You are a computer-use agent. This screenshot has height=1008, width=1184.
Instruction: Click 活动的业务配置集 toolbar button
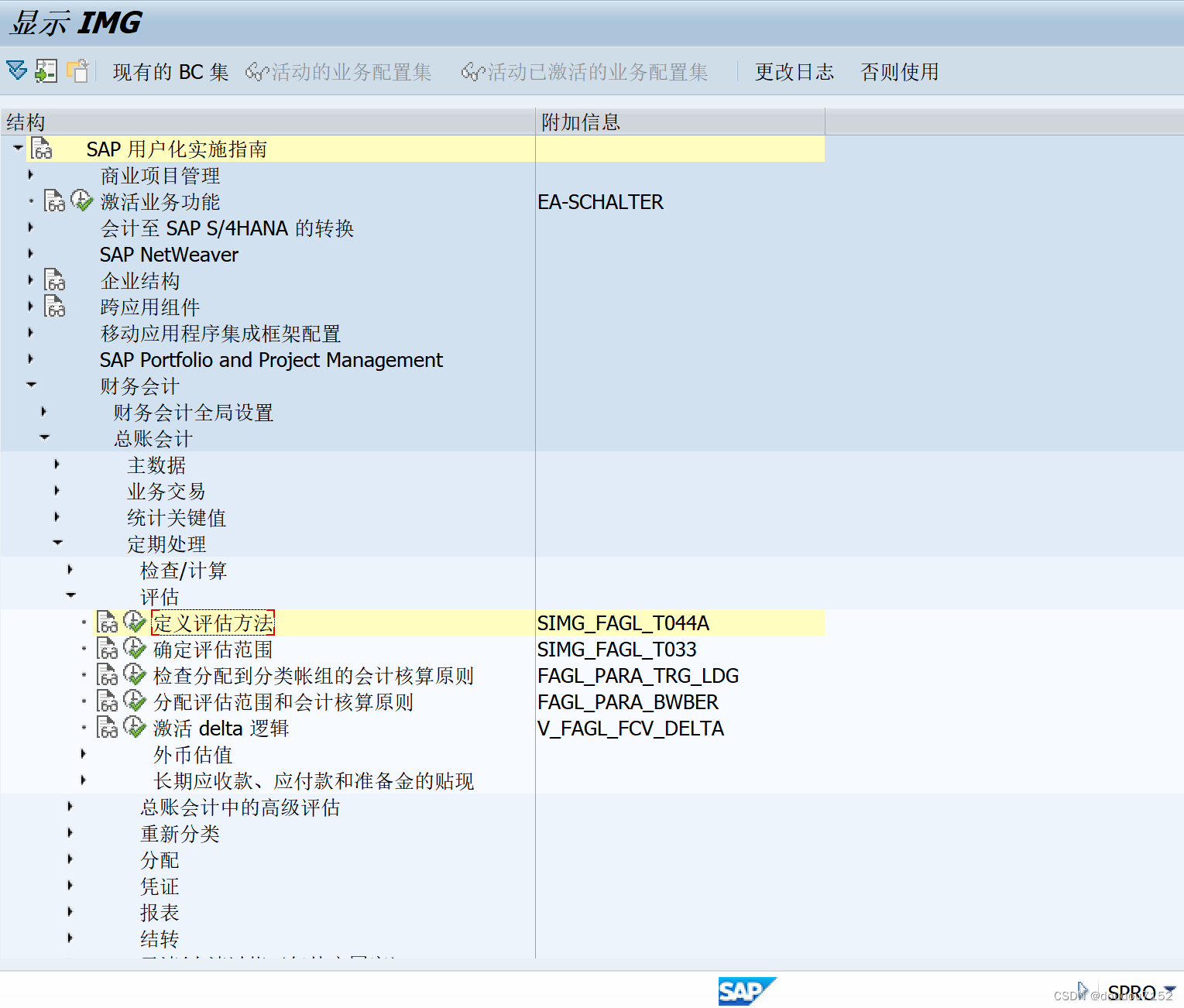(338, 72)
